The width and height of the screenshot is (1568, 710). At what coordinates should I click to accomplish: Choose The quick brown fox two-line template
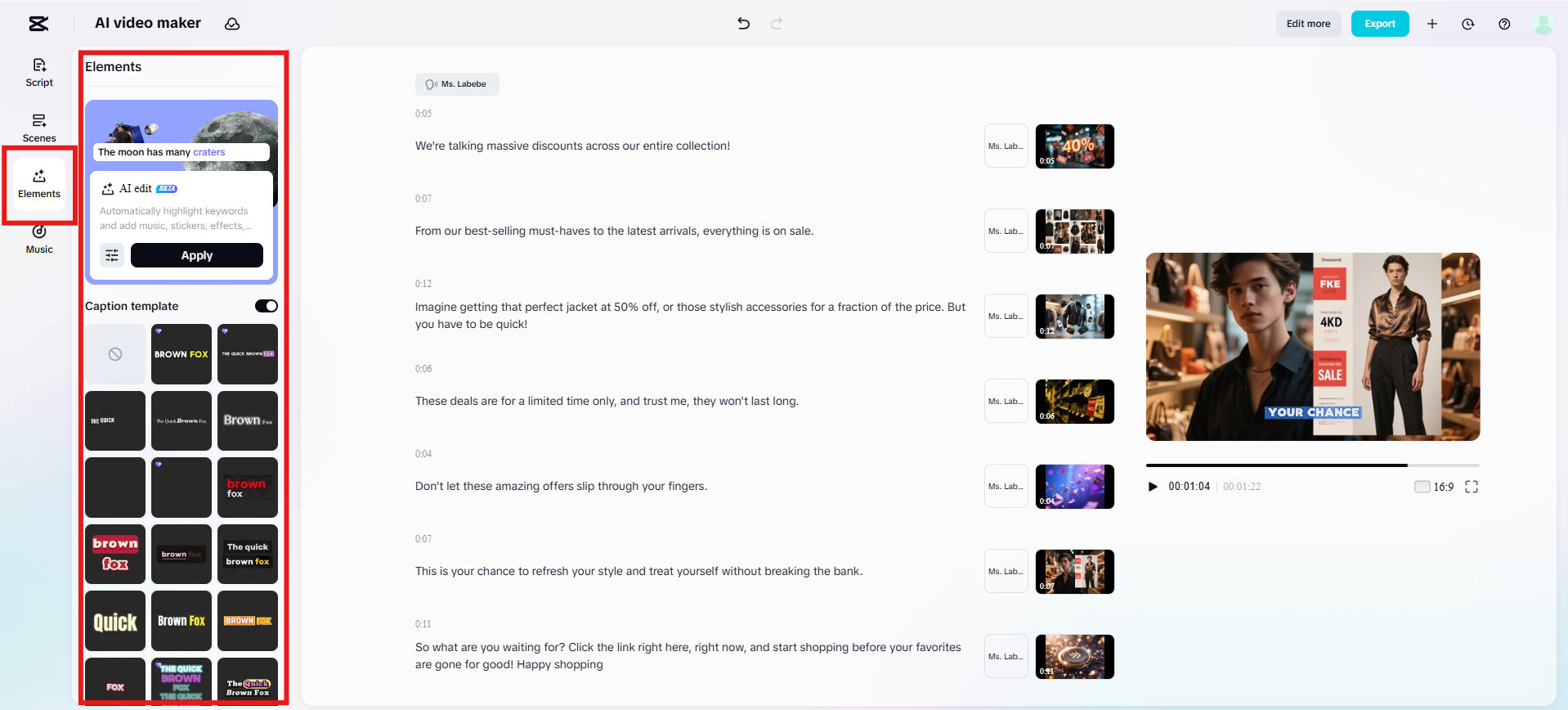(x=248, y=555)
